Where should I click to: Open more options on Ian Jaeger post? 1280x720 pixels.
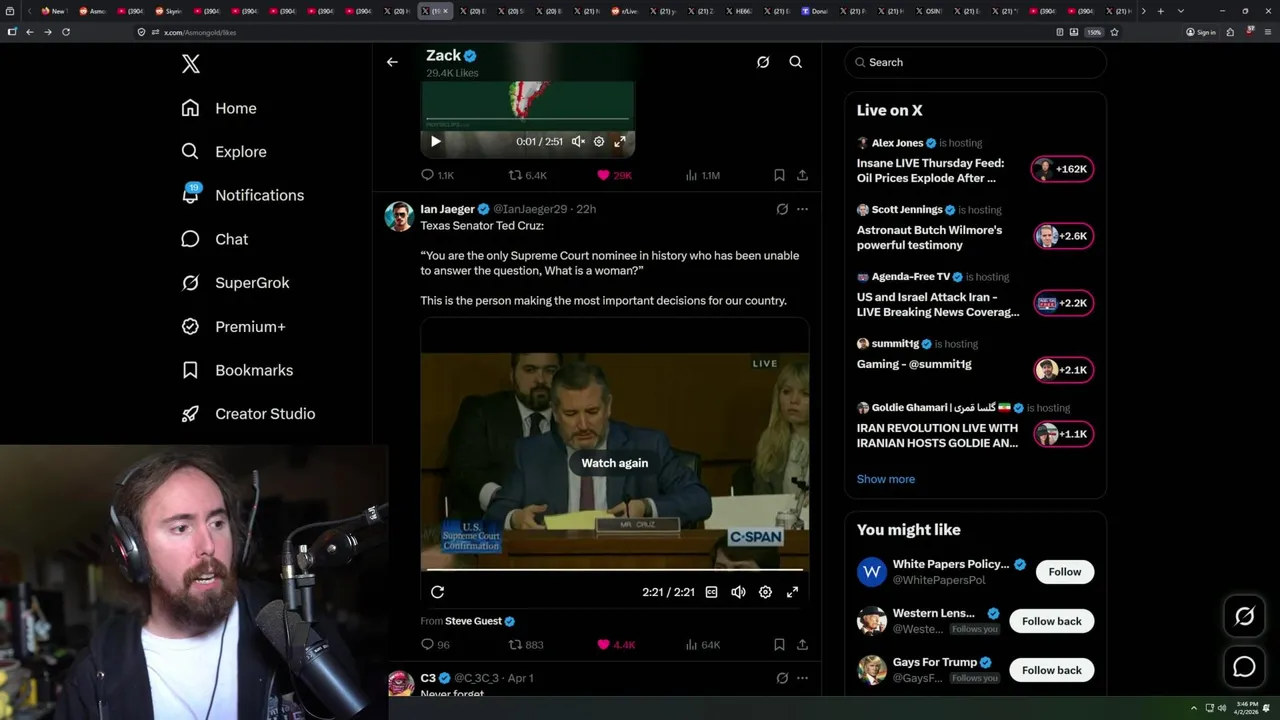pos(802,209)
